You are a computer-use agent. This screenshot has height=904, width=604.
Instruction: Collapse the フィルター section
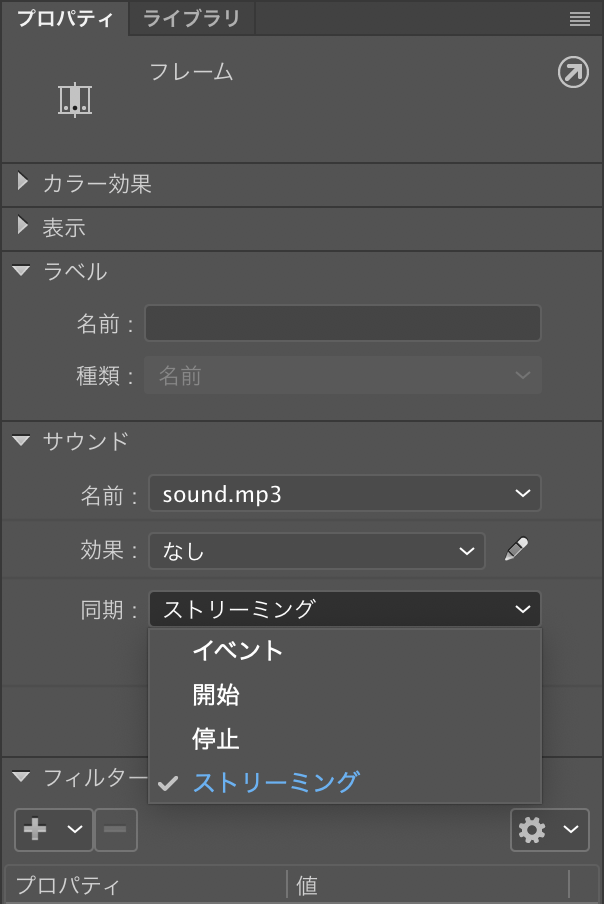pos(21,777)
